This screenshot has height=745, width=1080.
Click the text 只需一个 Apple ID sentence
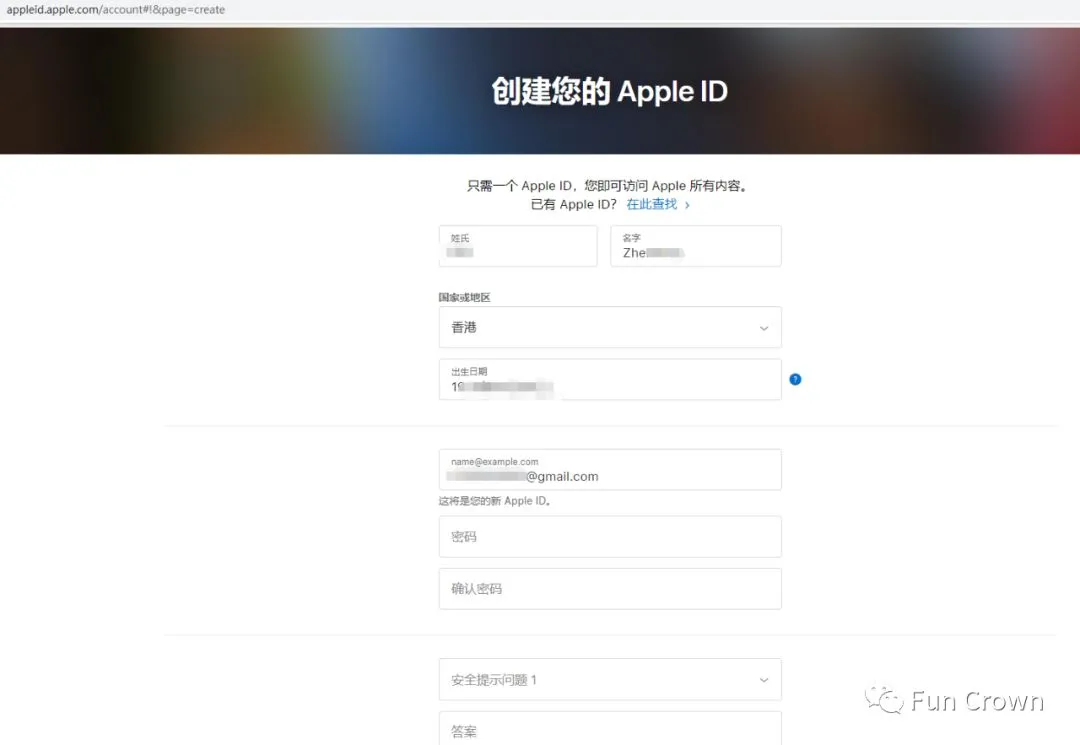click(x=608, y=186)
